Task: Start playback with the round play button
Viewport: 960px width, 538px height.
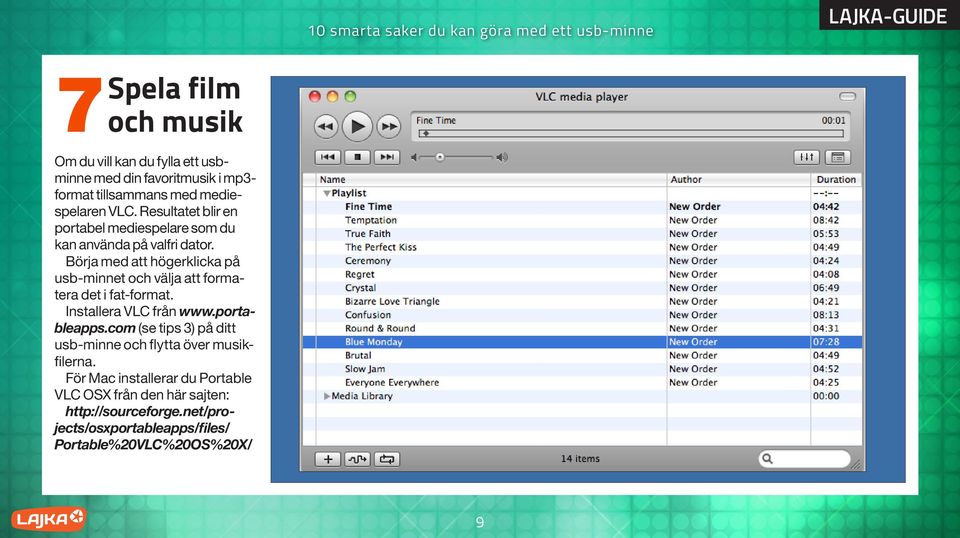Action: 357,127
